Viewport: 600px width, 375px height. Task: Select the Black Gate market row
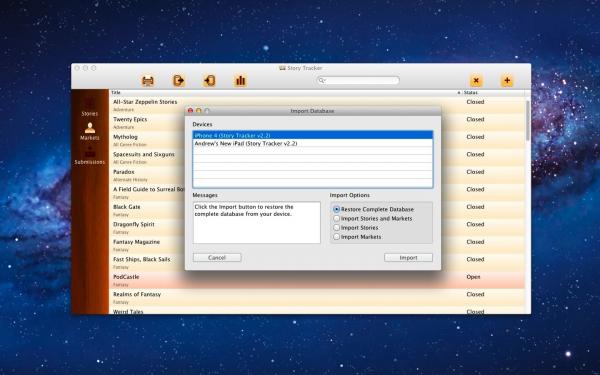click(317, 210)
